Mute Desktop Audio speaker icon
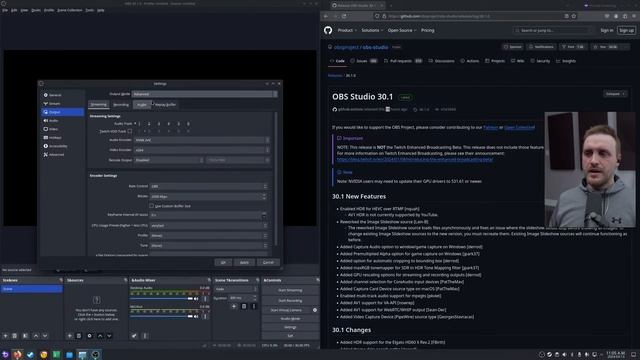This screenshot has height=360, width=640. [196, 299]
